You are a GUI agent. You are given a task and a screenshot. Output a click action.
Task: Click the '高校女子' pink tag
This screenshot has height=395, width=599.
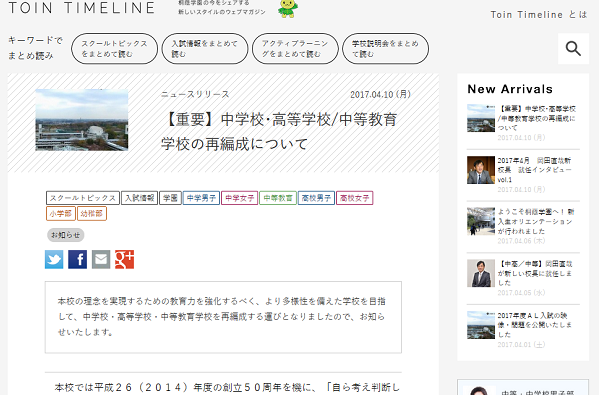[355, 198]
